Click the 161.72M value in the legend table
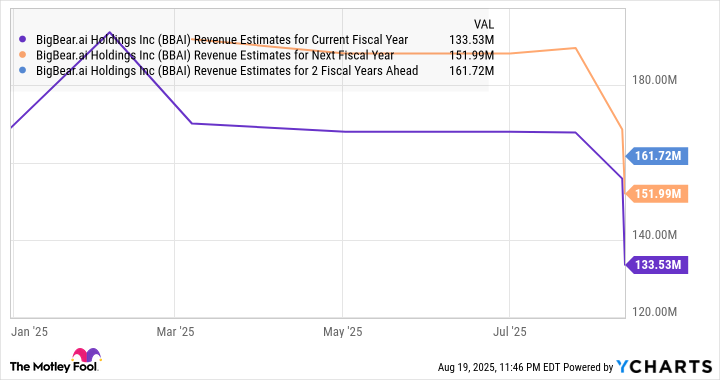Viewport: 720px width, 380px height. tap(472, 71)
